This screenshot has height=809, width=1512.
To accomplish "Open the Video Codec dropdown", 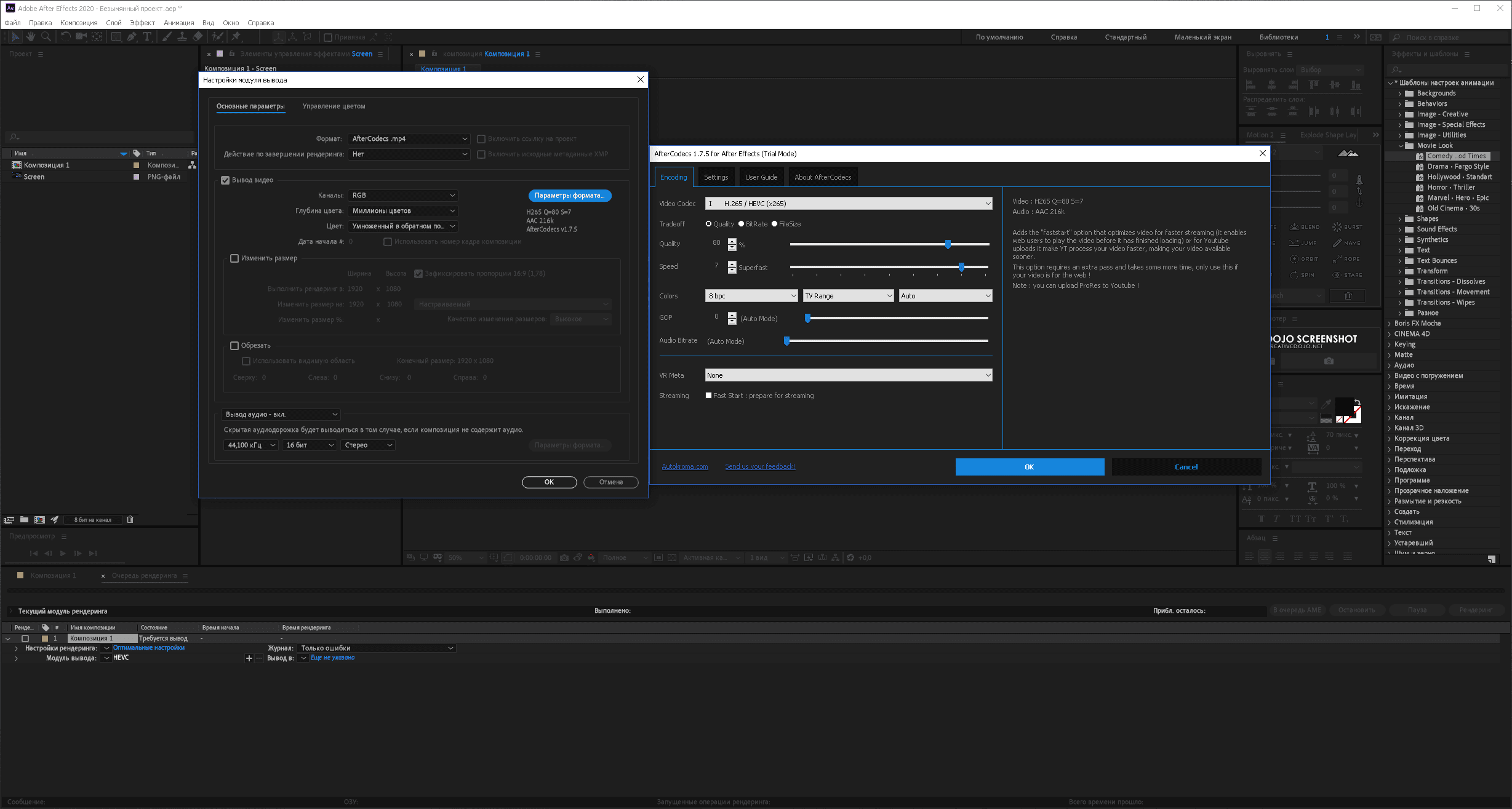I will point(849,204).
